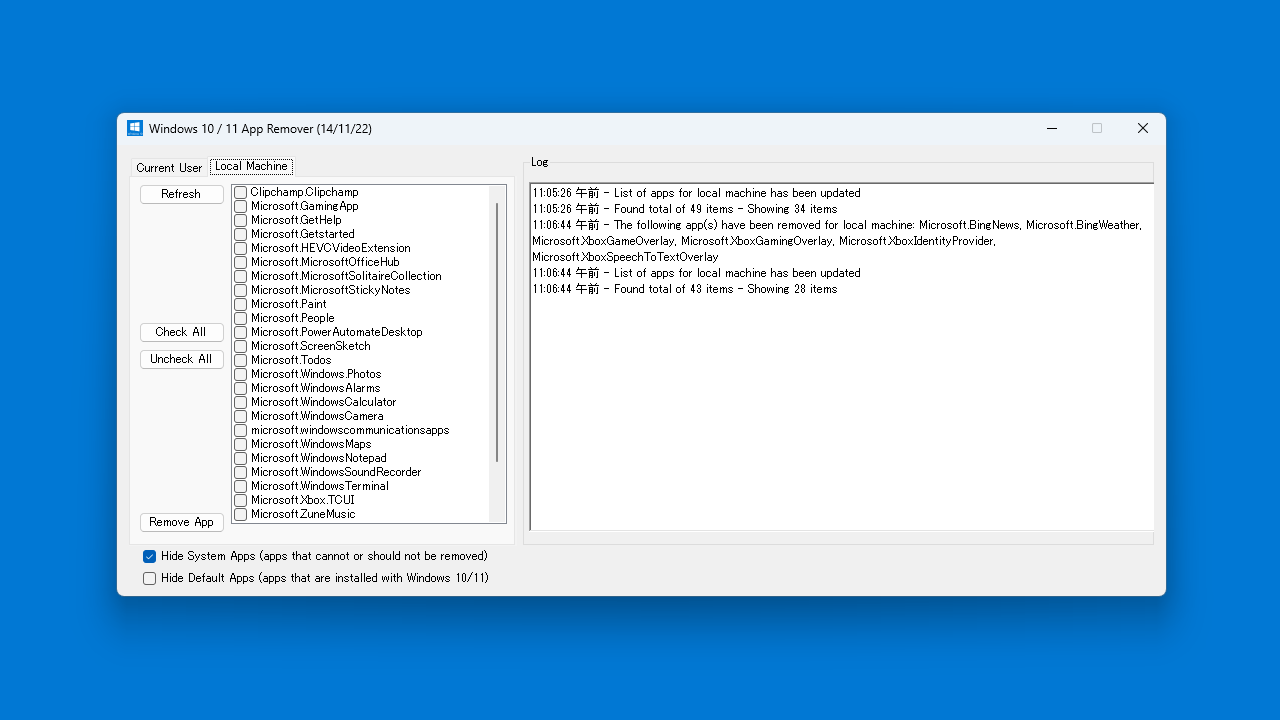This screenshot has width=1280, height=720.
Task: Check Microsoft.MicrosoftStickyNotes checkbox
Action: click(x=241, y=290)
